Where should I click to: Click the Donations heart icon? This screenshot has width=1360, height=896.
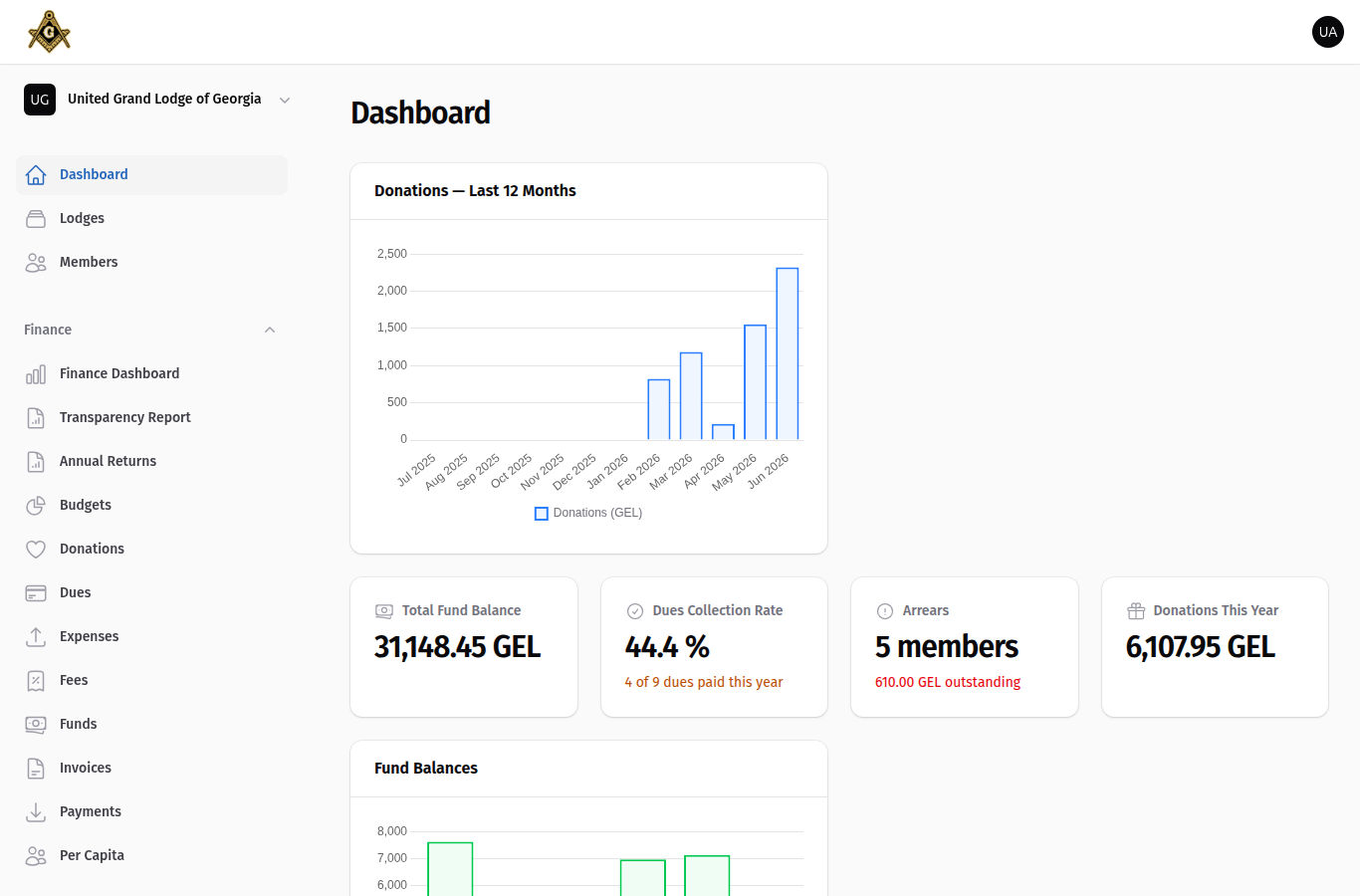pyautogui.click(x=36, y=550)
